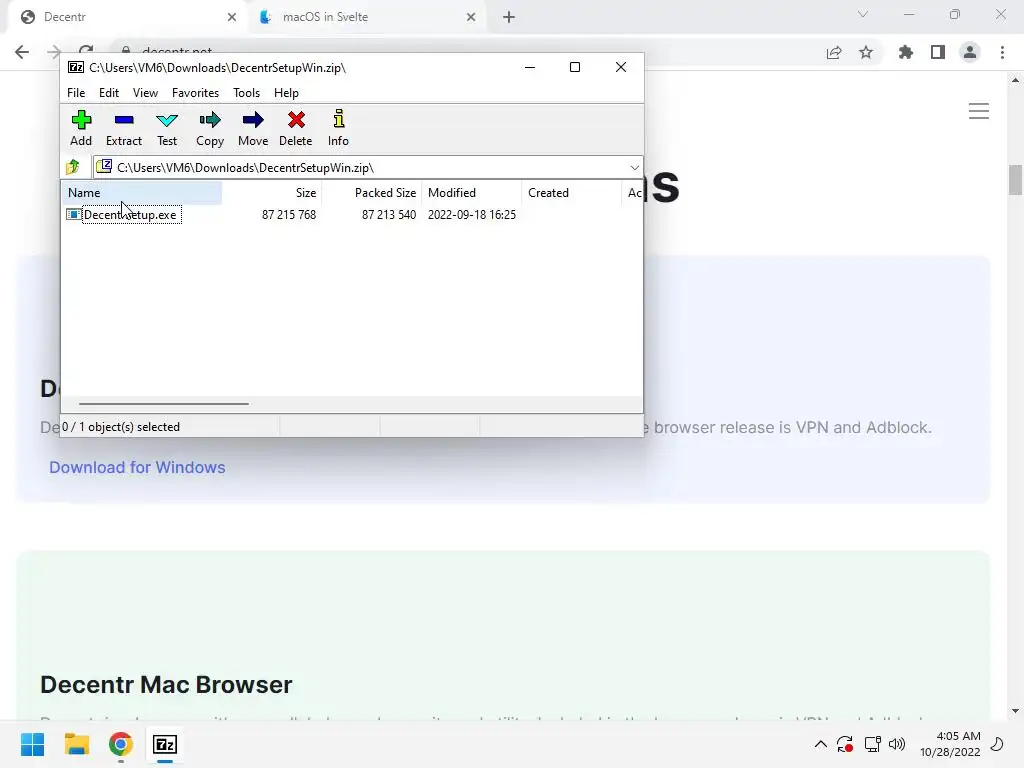1024x768 pixels.
Task: Open the Chrome three-dot menu
Action: pos(1002,52)
